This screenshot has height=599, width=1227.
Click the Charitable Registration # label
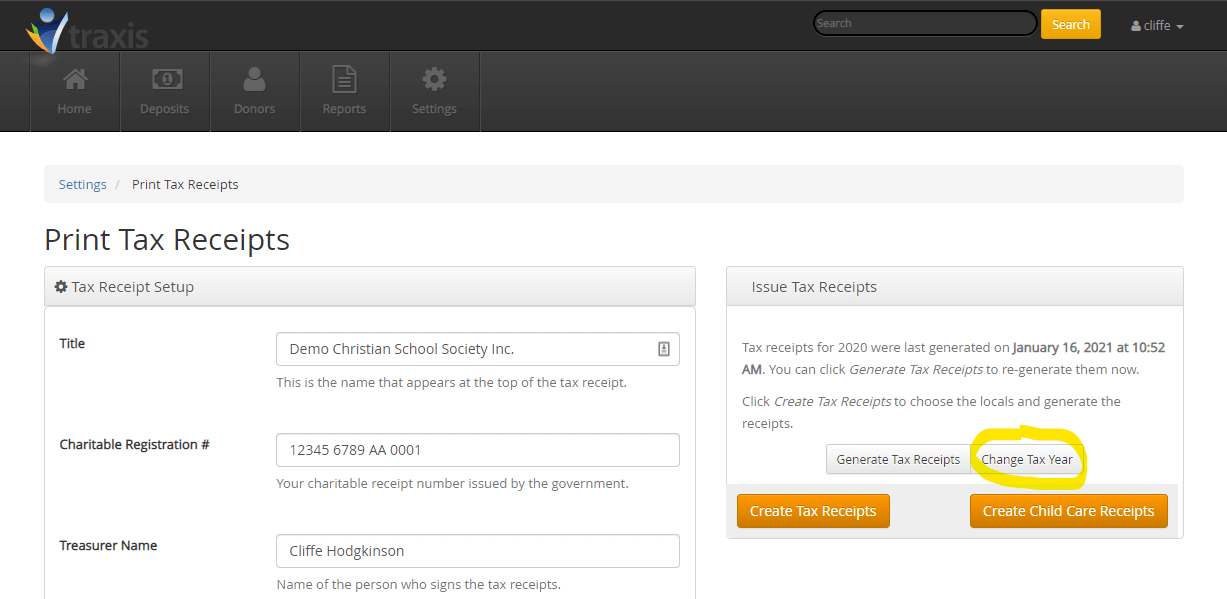click(134, 444)
